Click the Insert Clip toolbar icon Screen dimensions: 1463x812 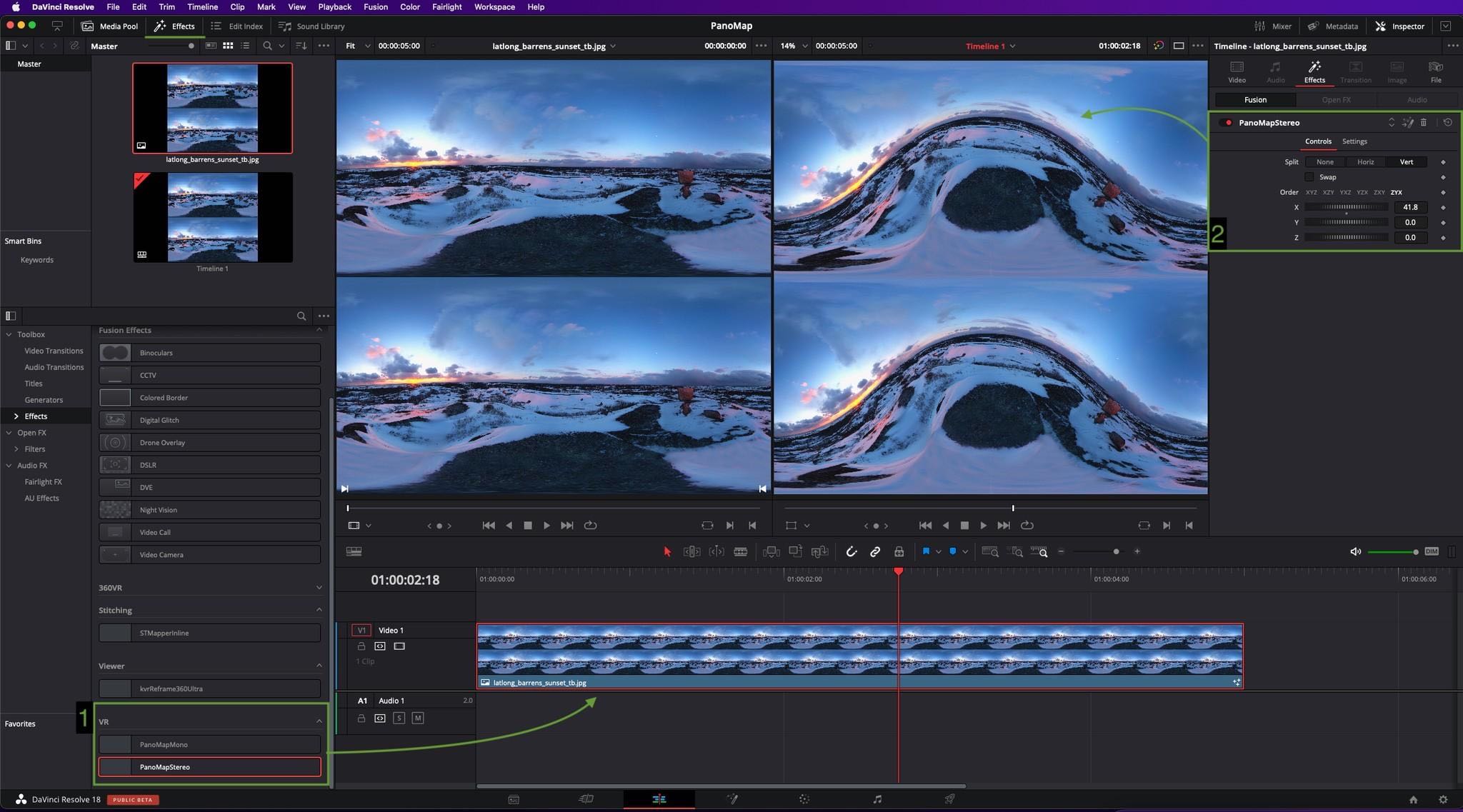(x=771, y=551)
